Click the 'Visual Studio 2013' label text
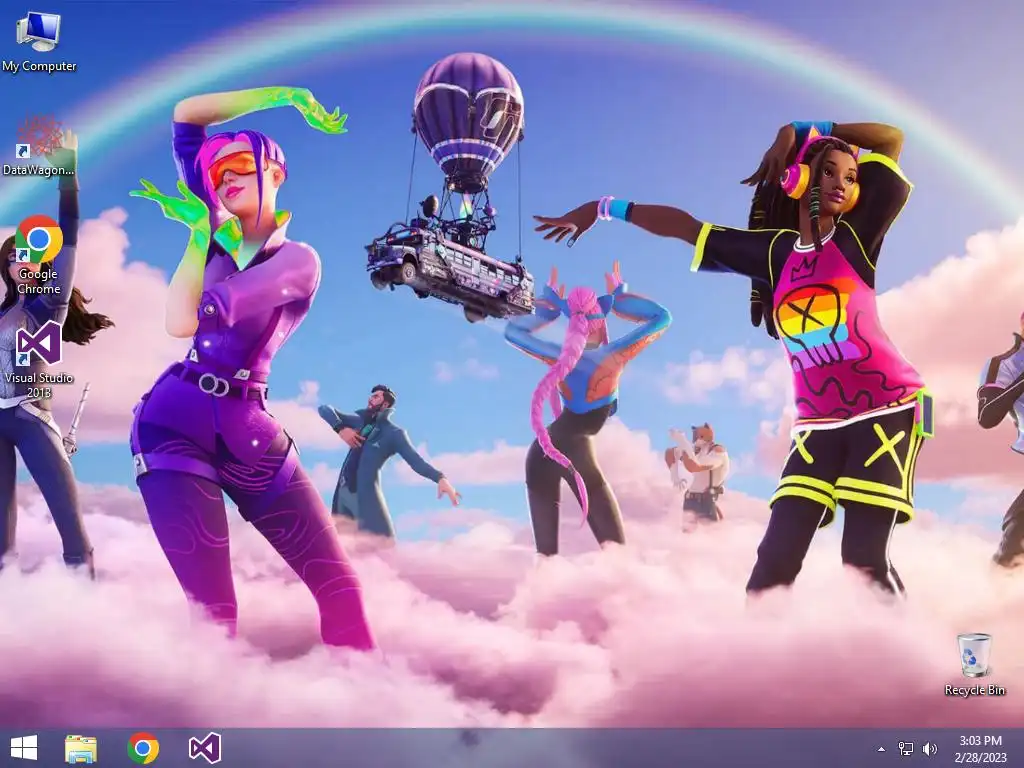 pos(39,385)
